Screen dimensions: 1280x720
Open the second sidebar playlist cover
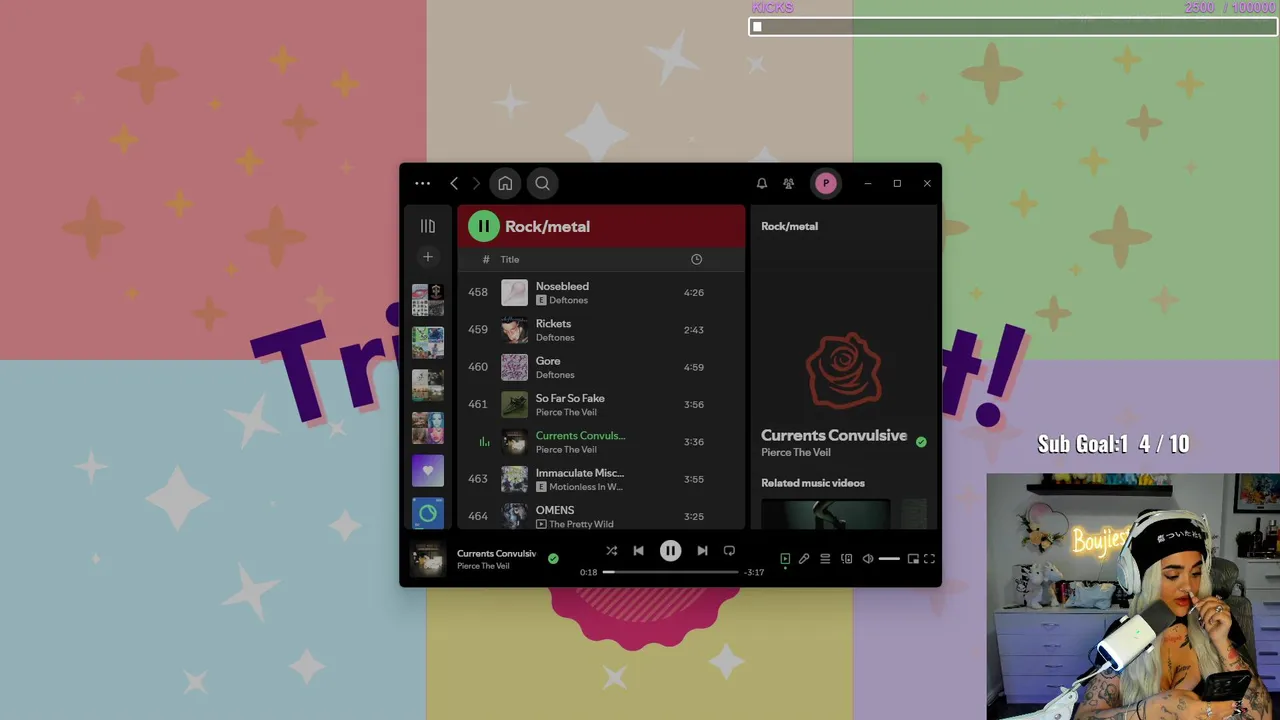[x=428, y=343]
